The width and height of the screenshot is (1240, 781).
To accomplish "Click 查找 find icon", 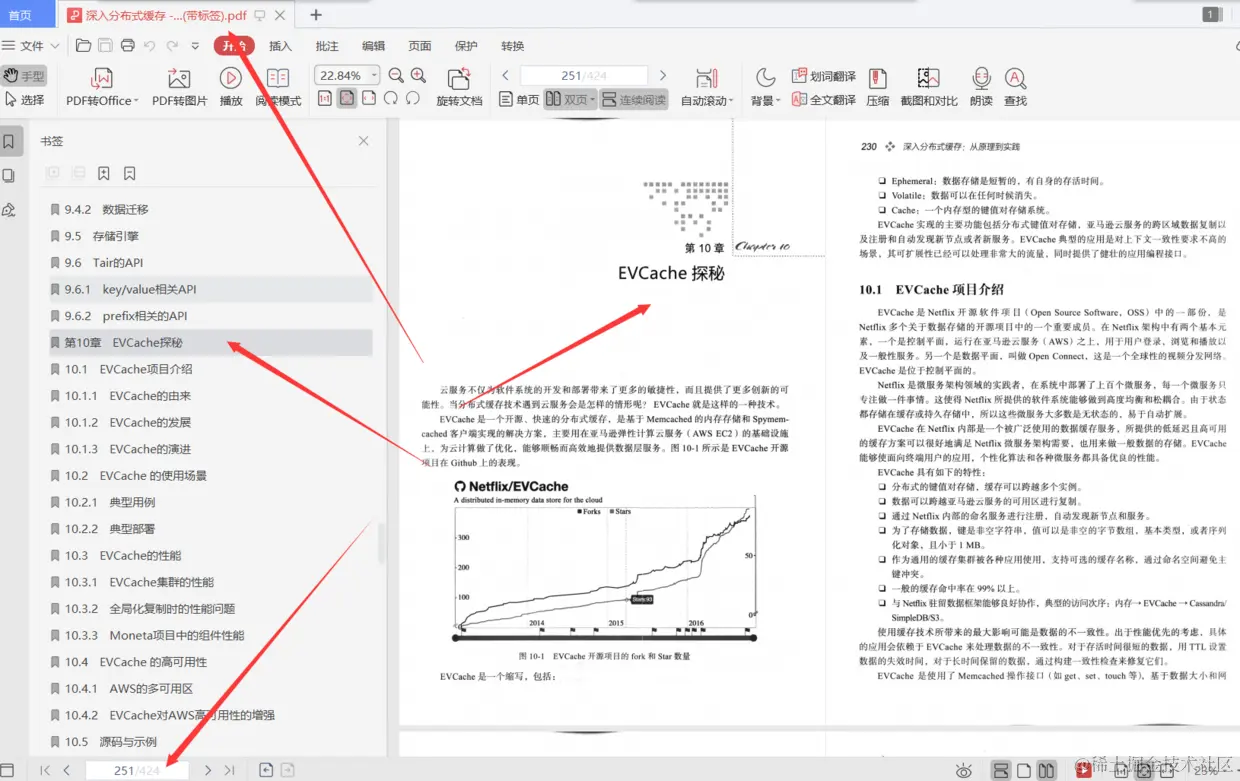I will 1015,87.
